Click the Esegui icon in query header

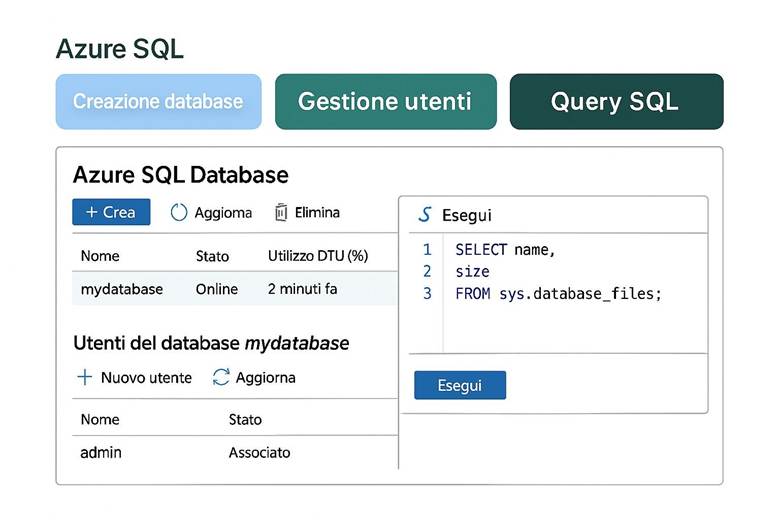point(425,215)
